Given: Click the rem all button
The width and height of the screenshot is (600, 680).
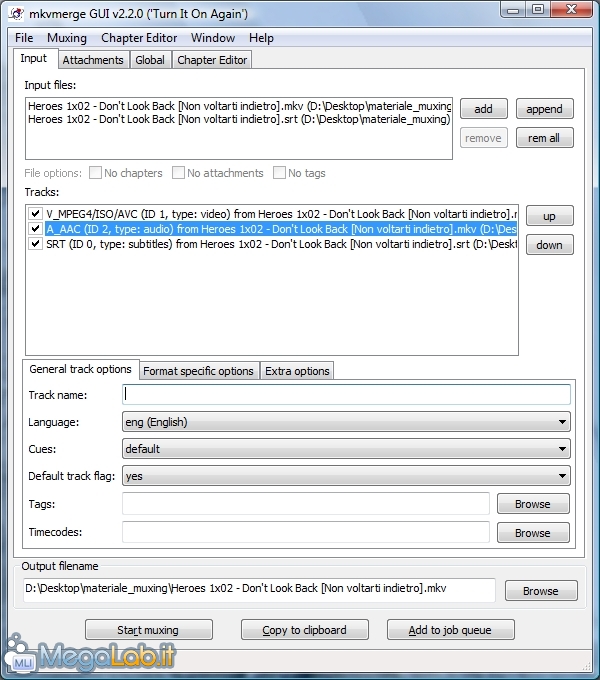Looking at the screenshot, I should pos(545,138).
